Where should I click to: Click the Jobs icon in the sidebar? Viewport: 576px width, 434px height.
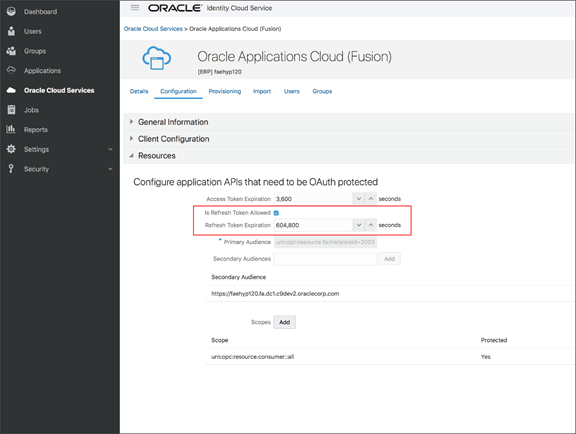click(x=11, y=110)
